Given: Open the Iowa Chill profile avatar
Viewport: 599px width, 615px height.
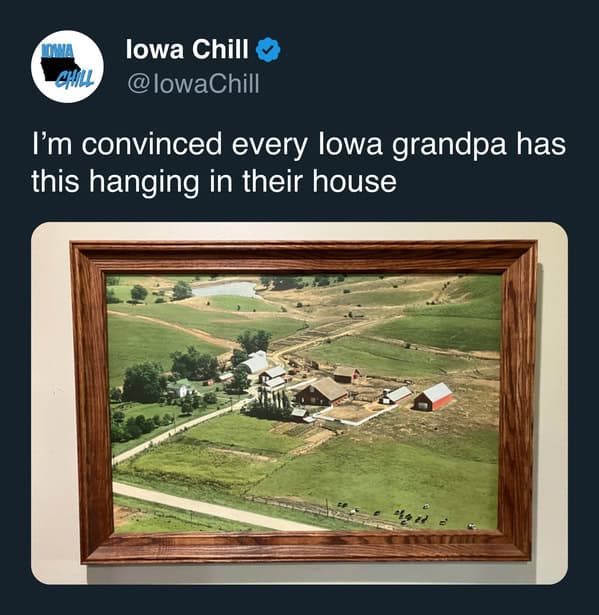Looking at the screenshot, I should [67, 67].
